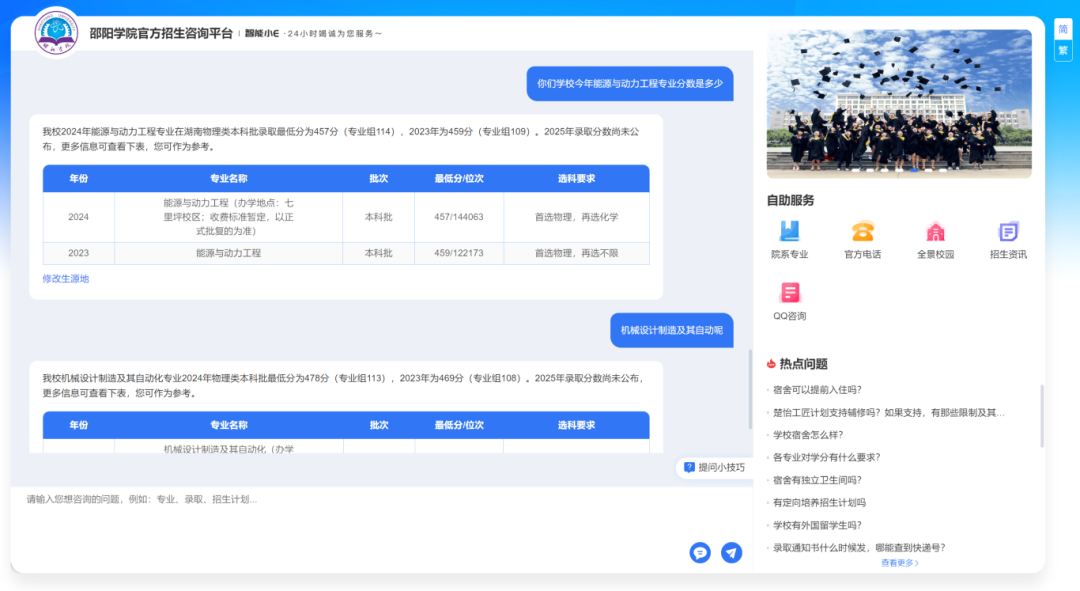Image resolution: width=1080 pixels, height=591 pixels.
Task: Open the 招生资讯 news icon
Action: [x=1008, y=232]
